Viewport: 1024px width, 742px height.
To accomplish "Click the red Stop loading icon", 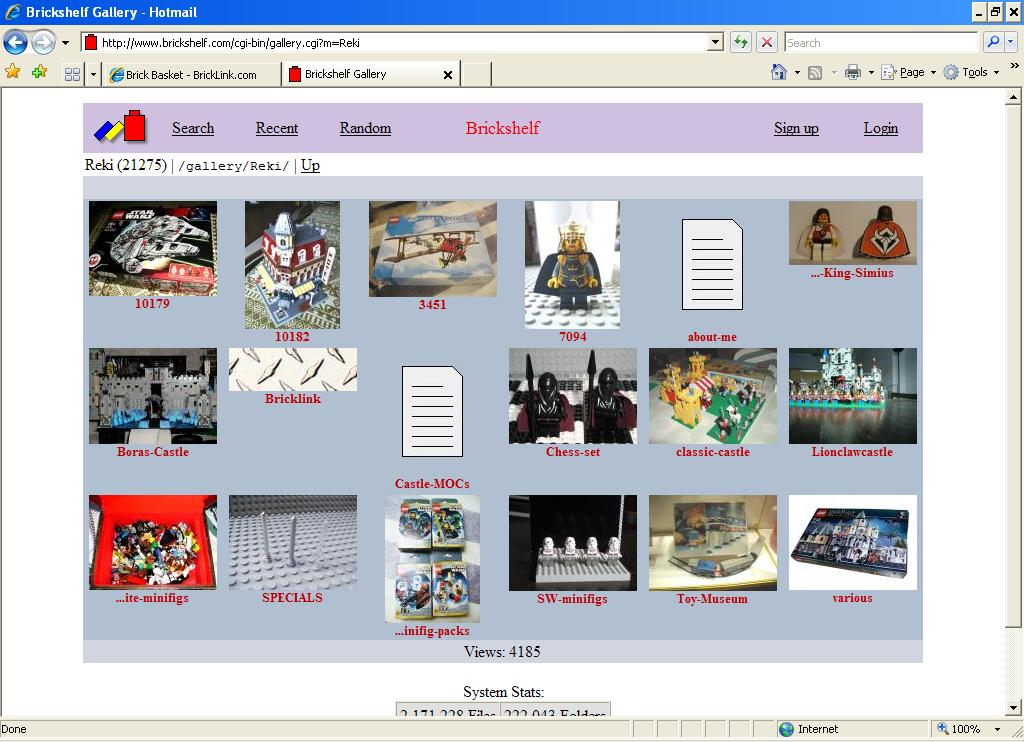I will coord(767,42).
